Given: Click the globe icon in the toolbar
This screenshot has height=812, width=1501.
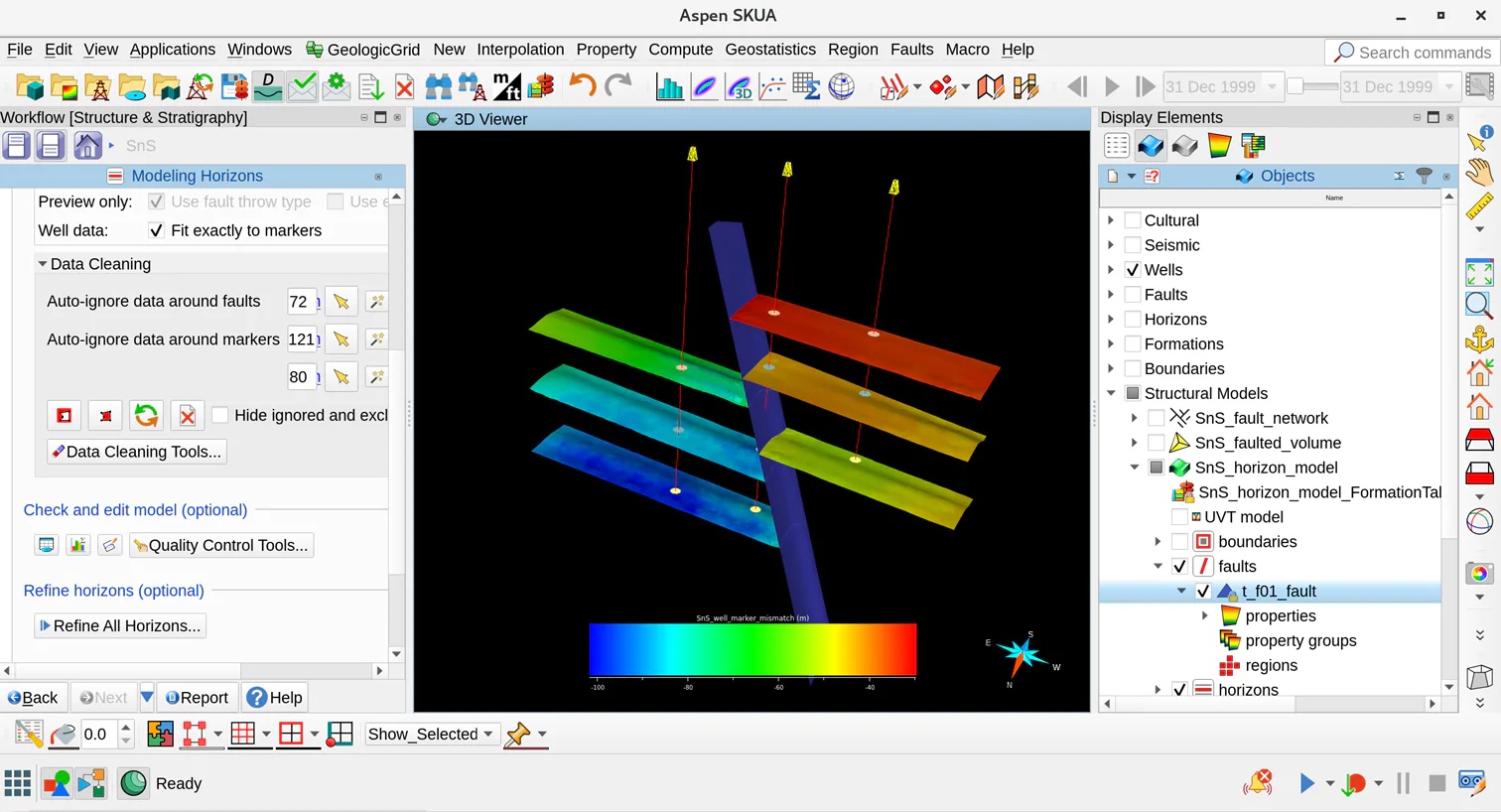Looking at the screenshot, I should coord(841,87).
